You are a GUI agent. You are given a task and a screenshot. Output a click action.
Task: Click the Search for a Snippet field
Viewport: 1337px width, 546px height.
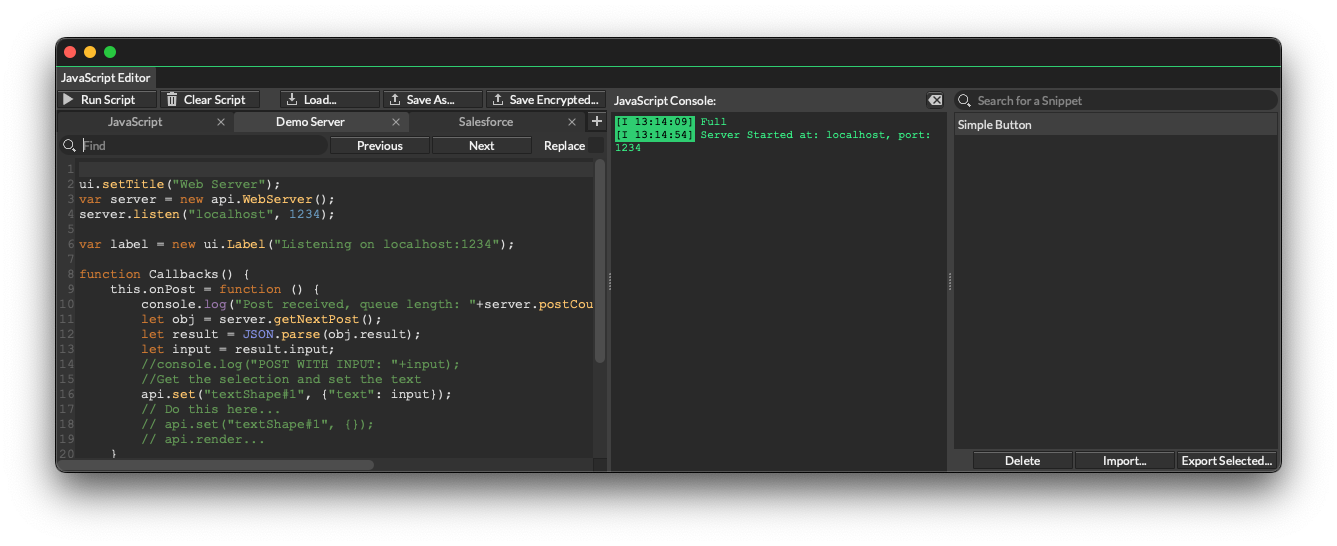click(1120, 100)
